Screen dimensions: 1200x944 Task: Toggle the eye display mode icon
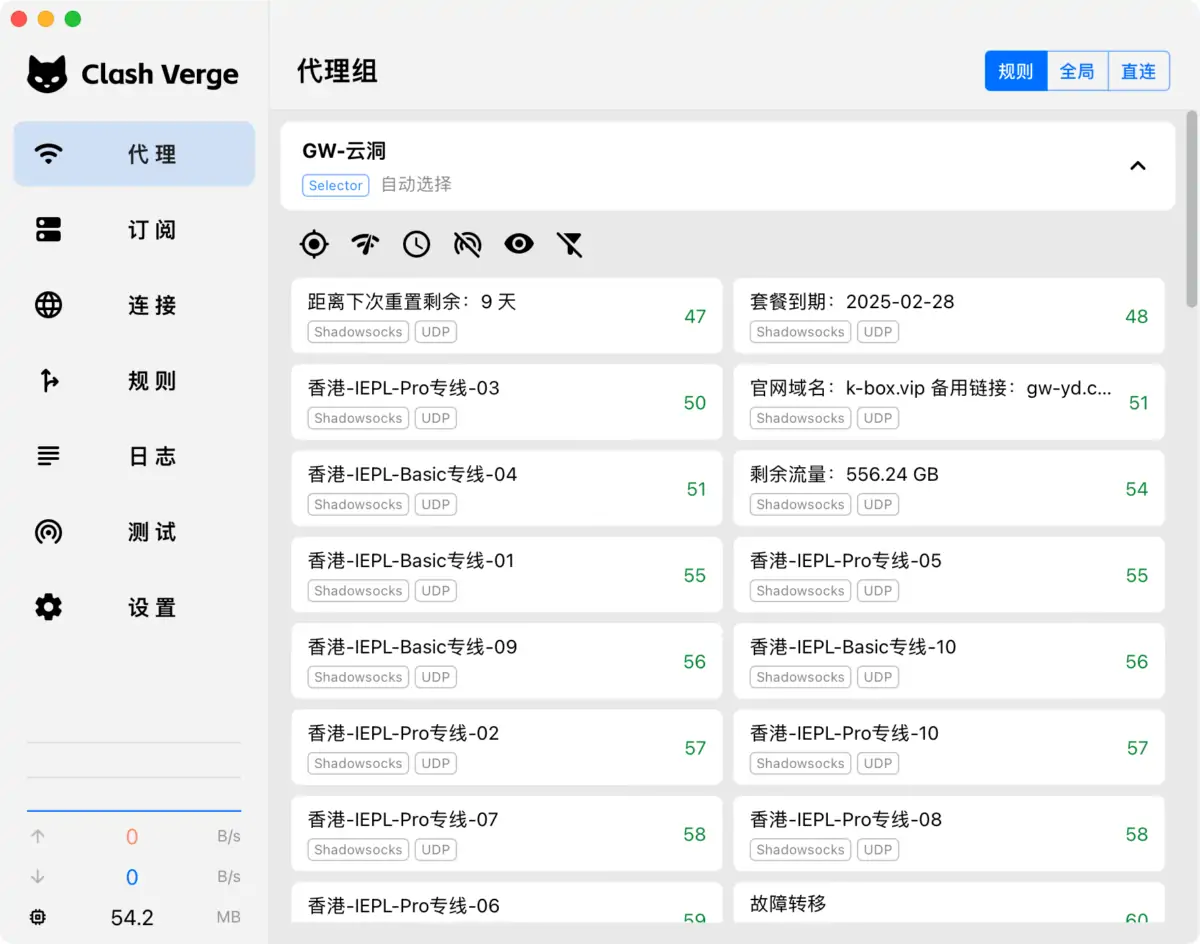[518, 244]
